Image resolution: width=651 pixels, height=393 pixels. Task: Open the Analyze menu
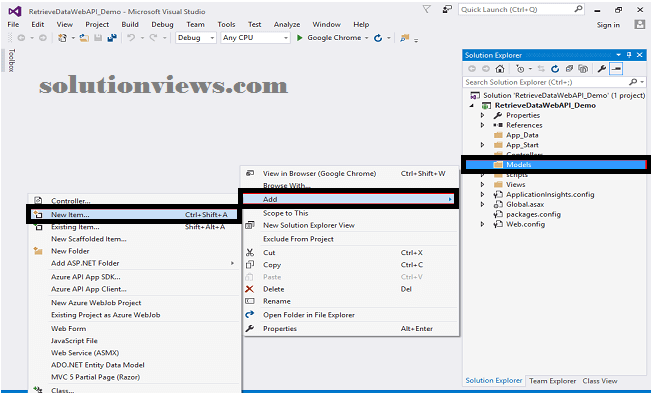coord(287,24)
